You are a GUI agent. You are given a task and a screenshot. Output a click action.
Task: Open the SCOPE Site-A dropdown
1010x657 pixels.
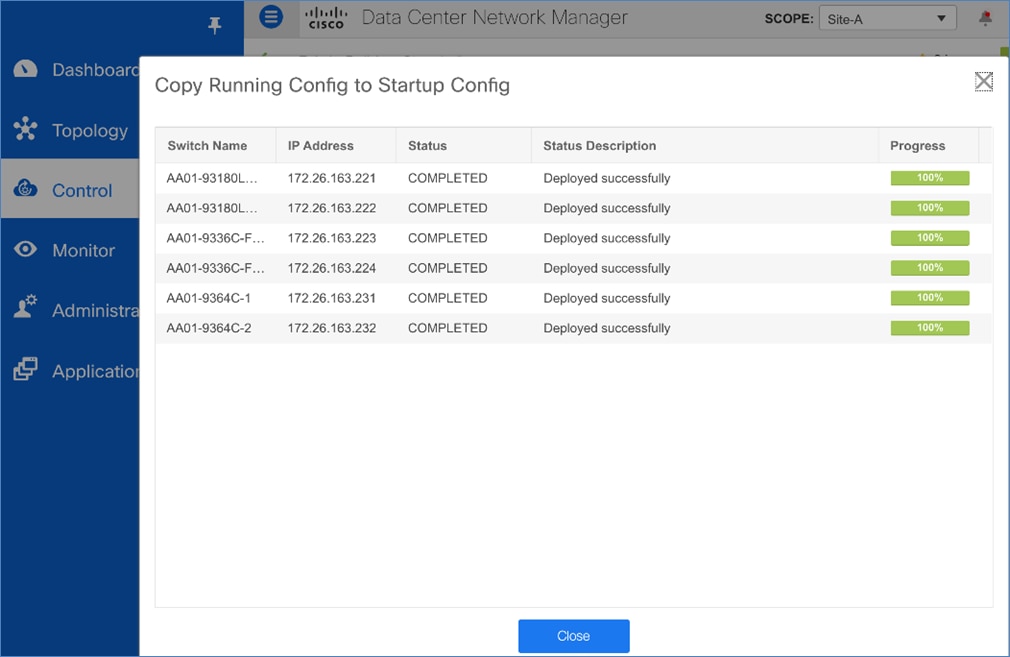pyautogui.click(x=888, y=19)
